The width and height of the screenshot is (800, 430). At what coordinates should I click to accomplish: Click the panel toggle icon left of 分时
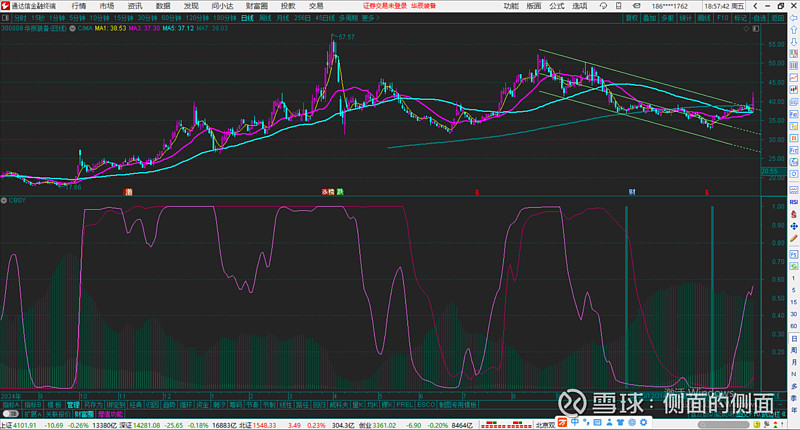pos(6,18)
